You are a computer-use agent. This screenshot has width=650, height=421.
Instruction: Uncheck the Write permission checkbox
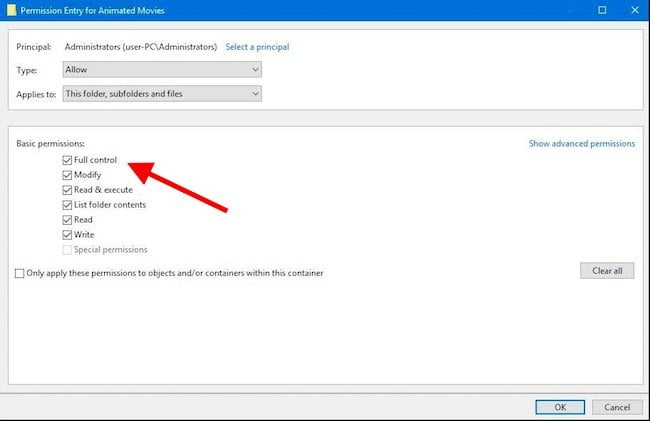pyautogui.click(x=67, y=235)
